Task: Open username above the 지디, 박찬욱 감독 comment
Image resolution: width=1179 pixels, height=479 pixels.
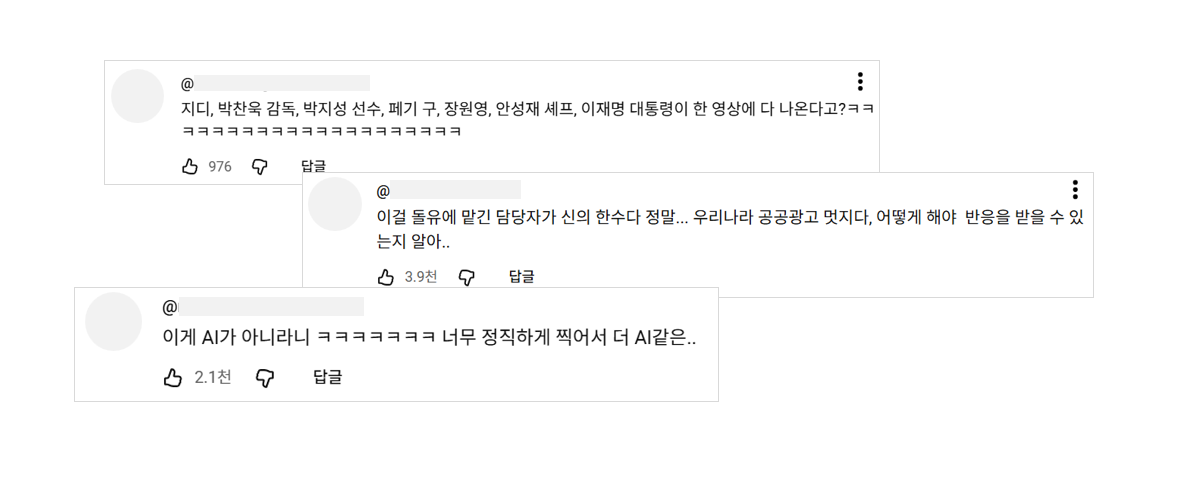Action: click(275, 83)
